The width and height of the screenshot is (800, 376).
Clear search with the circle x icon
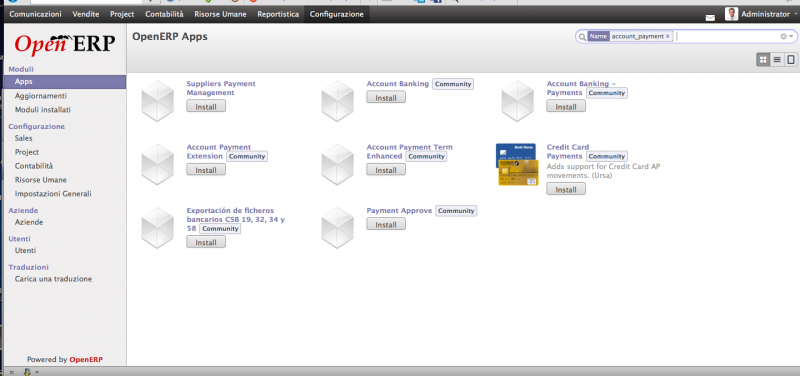click(783, 37)
